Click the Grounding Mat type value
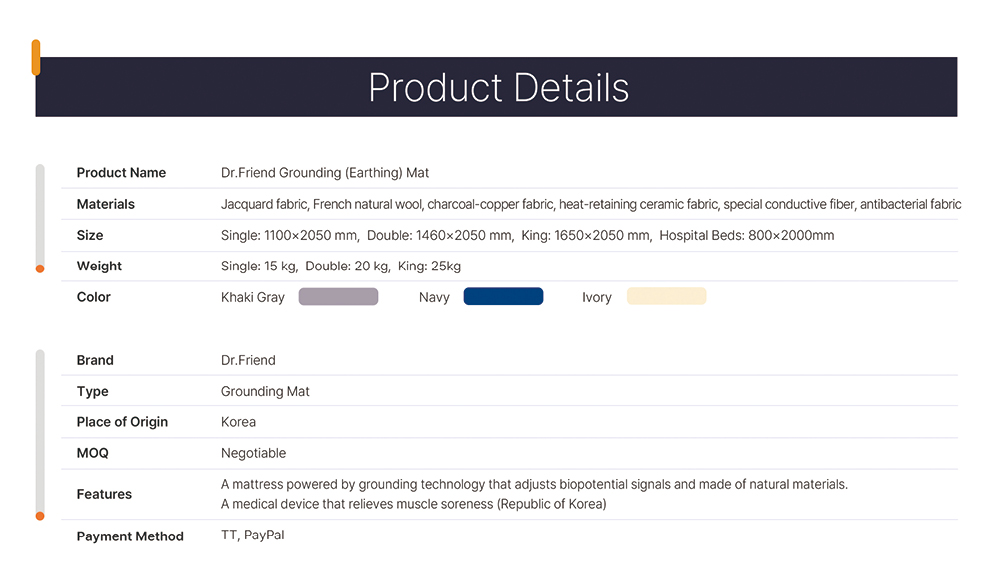This screenshot has width=1000, height=586. click(x=265, y=392)
